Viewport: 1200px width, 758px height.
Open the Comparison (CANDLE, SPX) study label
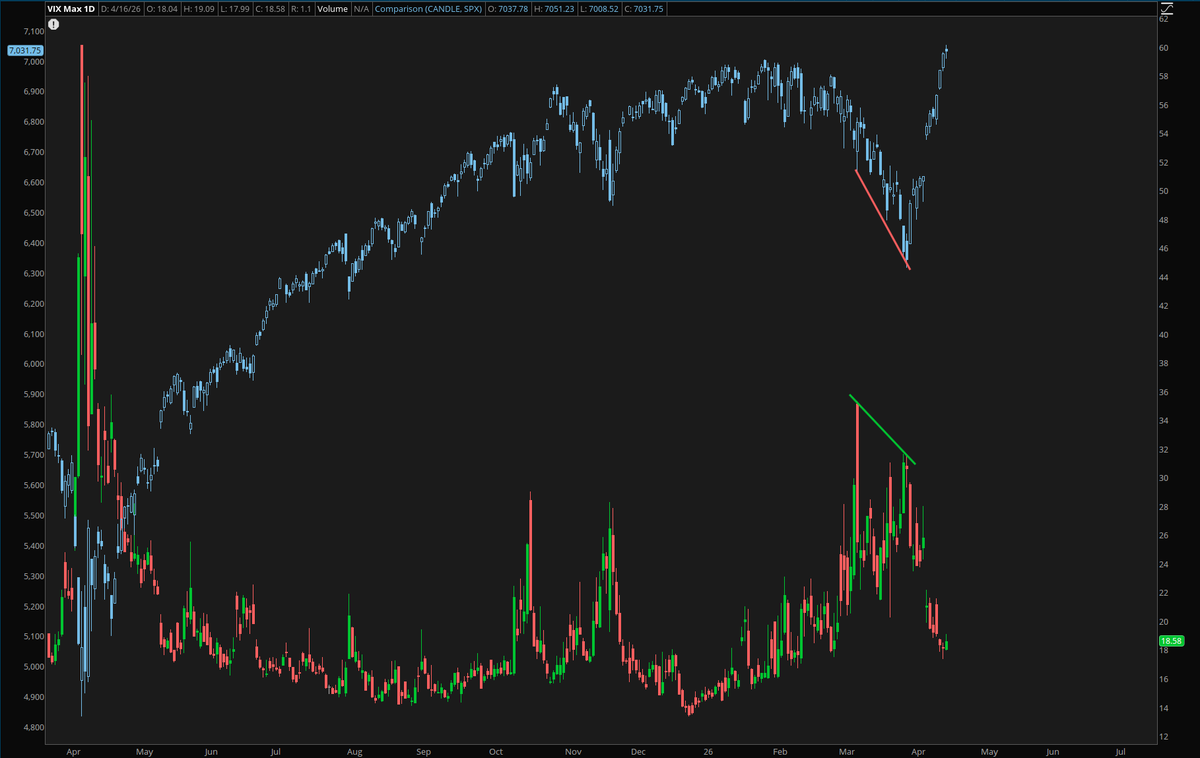pos(429,9)
